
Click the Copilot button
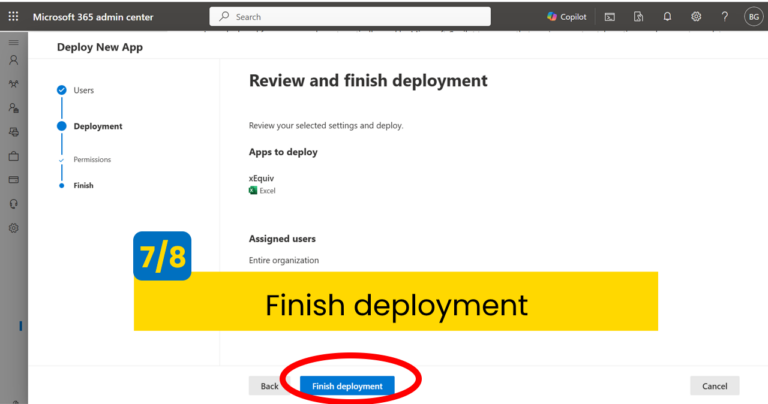click(x=566, y=17)
